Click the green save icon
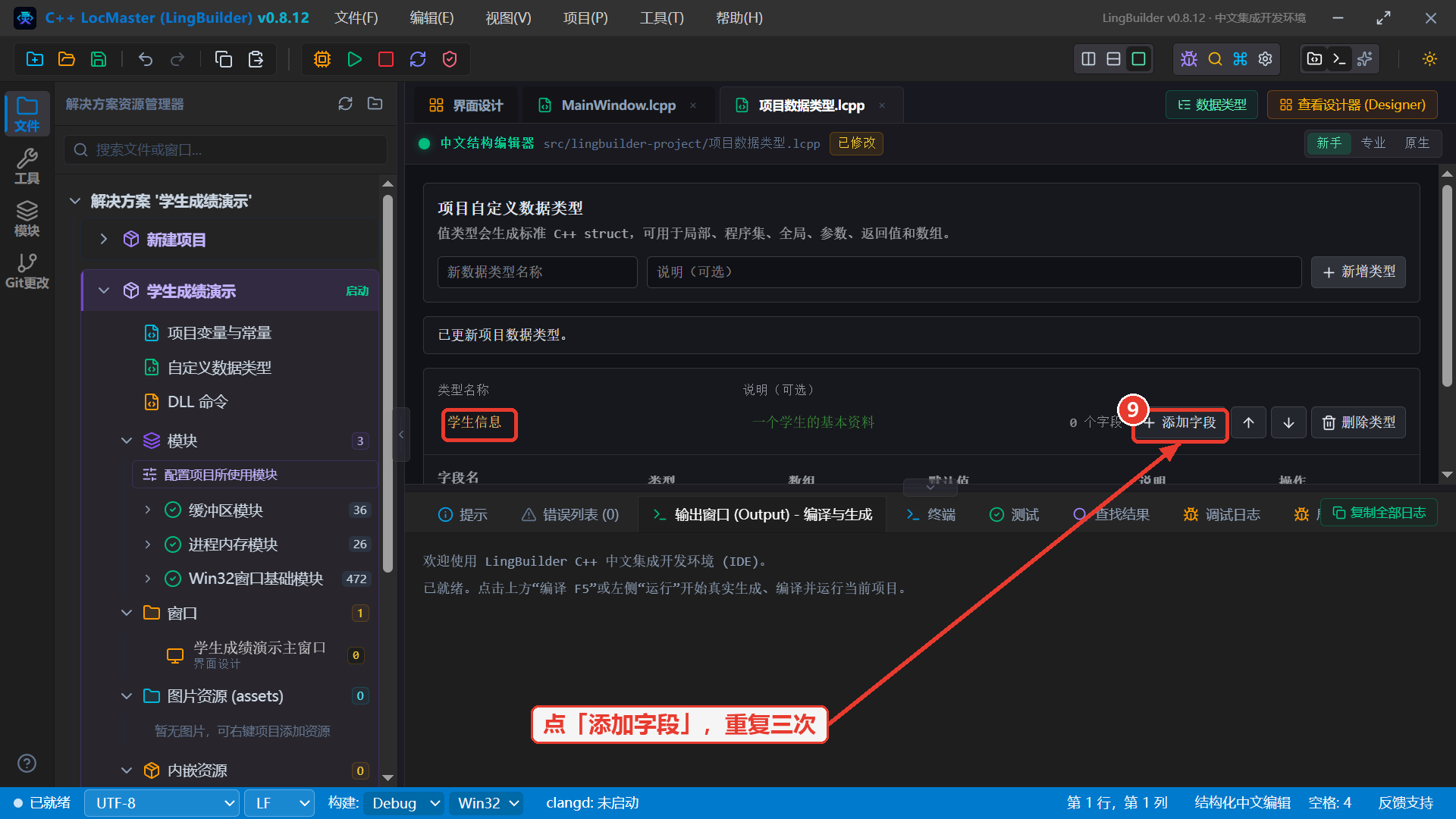Viewport: 1456px width, 819px height. pyautogui.click(x=99, y=59)
